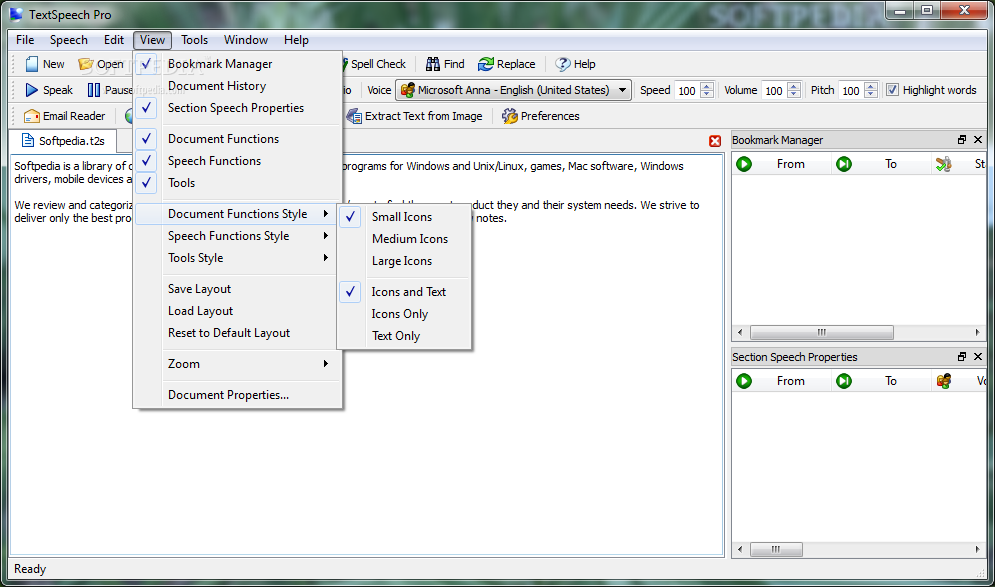The width and height of the screenshot is (995, 587).
Task: Close the Bookmark Manager panel
Action: tap(978, 140)
